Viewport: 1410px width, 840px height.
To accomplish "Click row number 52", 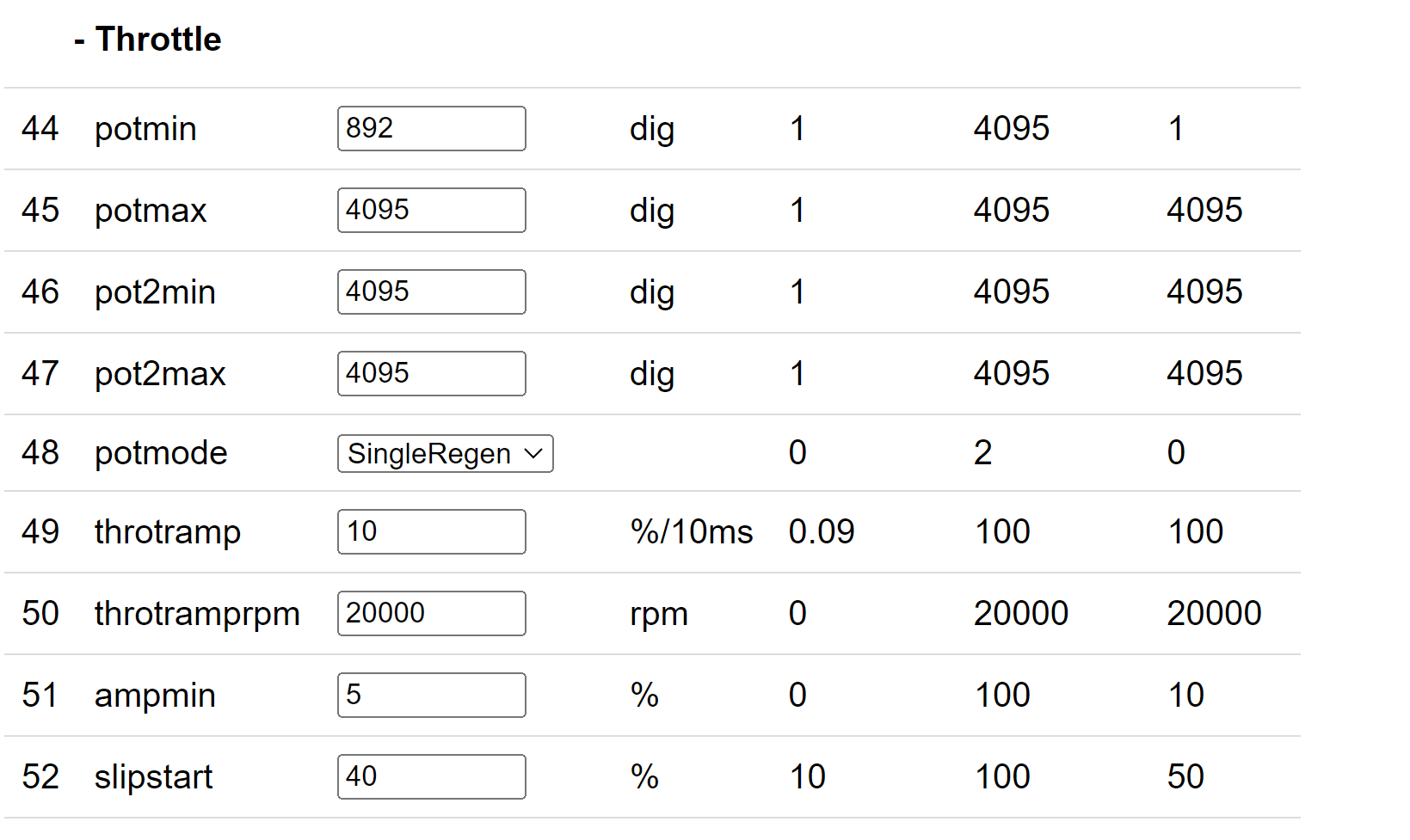I will 40,777.
